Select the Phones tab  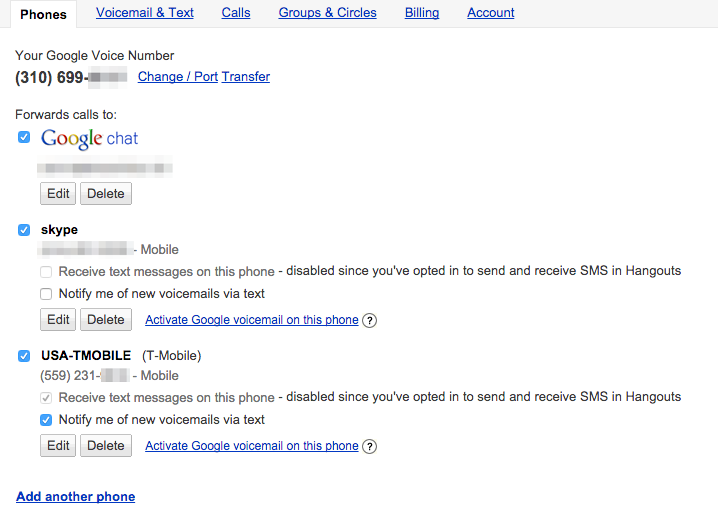click(44, 14)
